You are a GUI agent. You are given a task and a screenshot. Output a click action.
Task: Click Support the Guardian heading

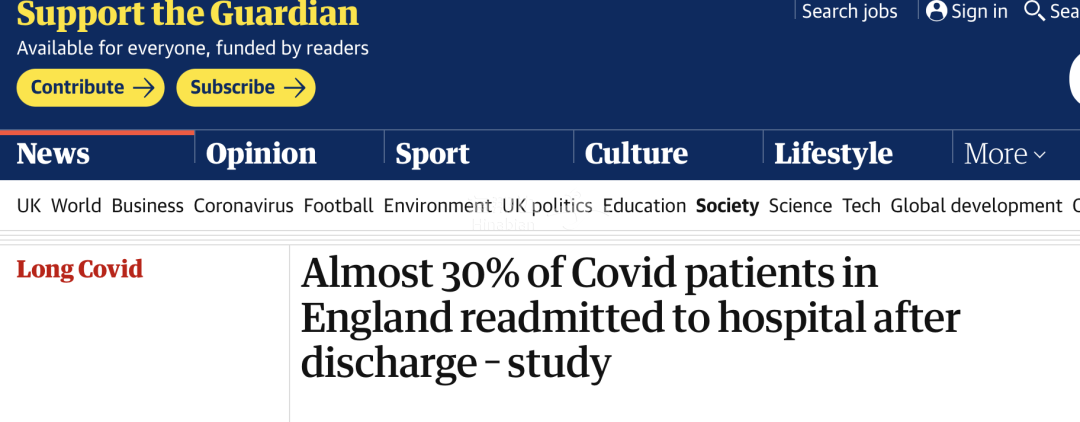click(187, 14)
